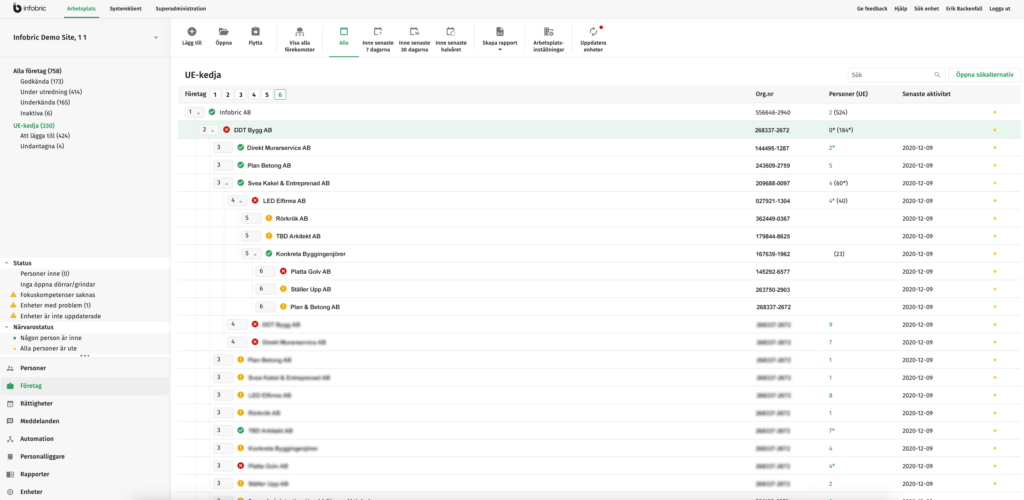Select Alla företag (758) filter

point(37,70)
